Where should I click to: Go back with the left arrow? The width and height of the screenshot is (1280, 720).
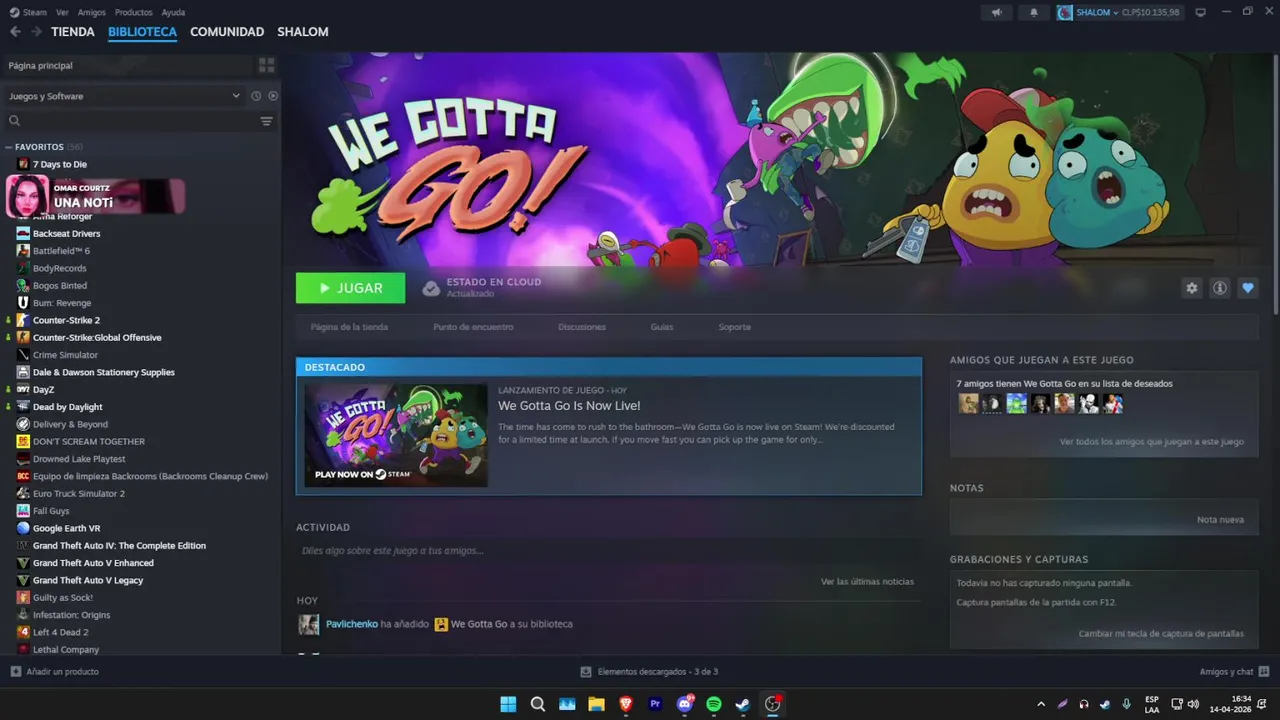tap(15, 32)
